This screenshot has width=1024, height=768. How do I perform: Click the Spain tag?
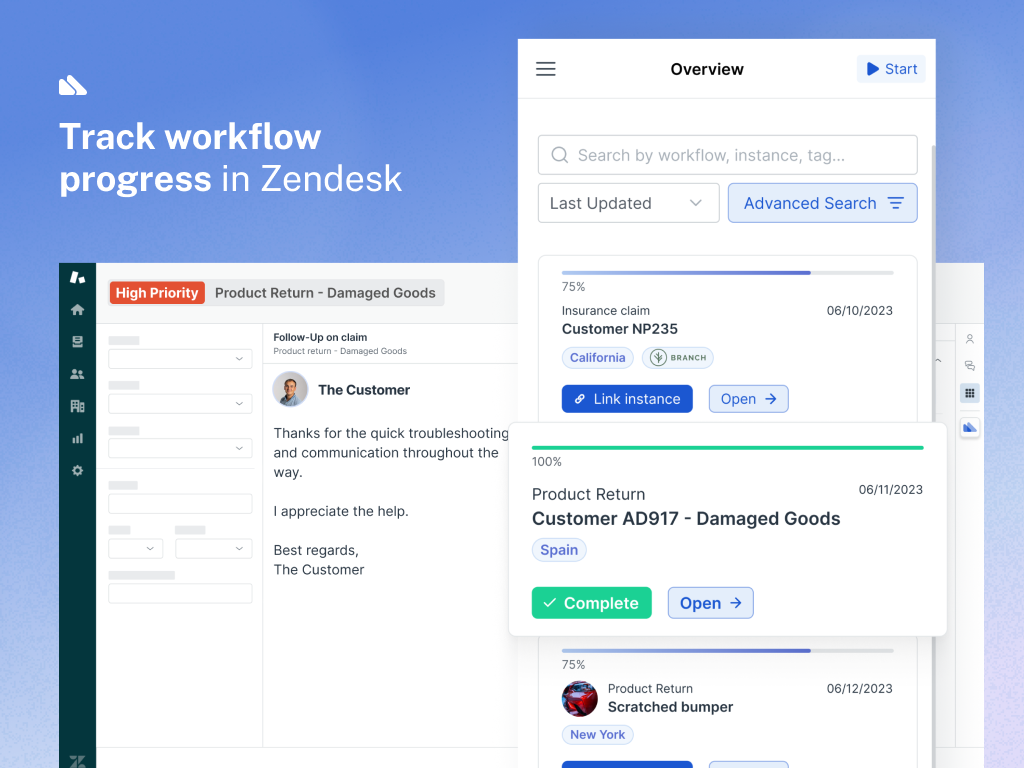[559, 550]
